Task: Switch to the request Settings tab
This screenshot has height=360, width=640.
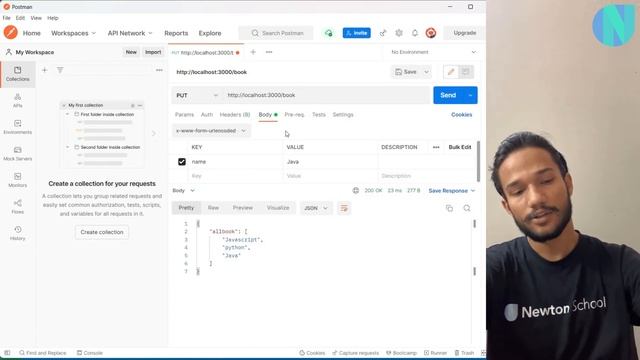Action: (343, 115)
